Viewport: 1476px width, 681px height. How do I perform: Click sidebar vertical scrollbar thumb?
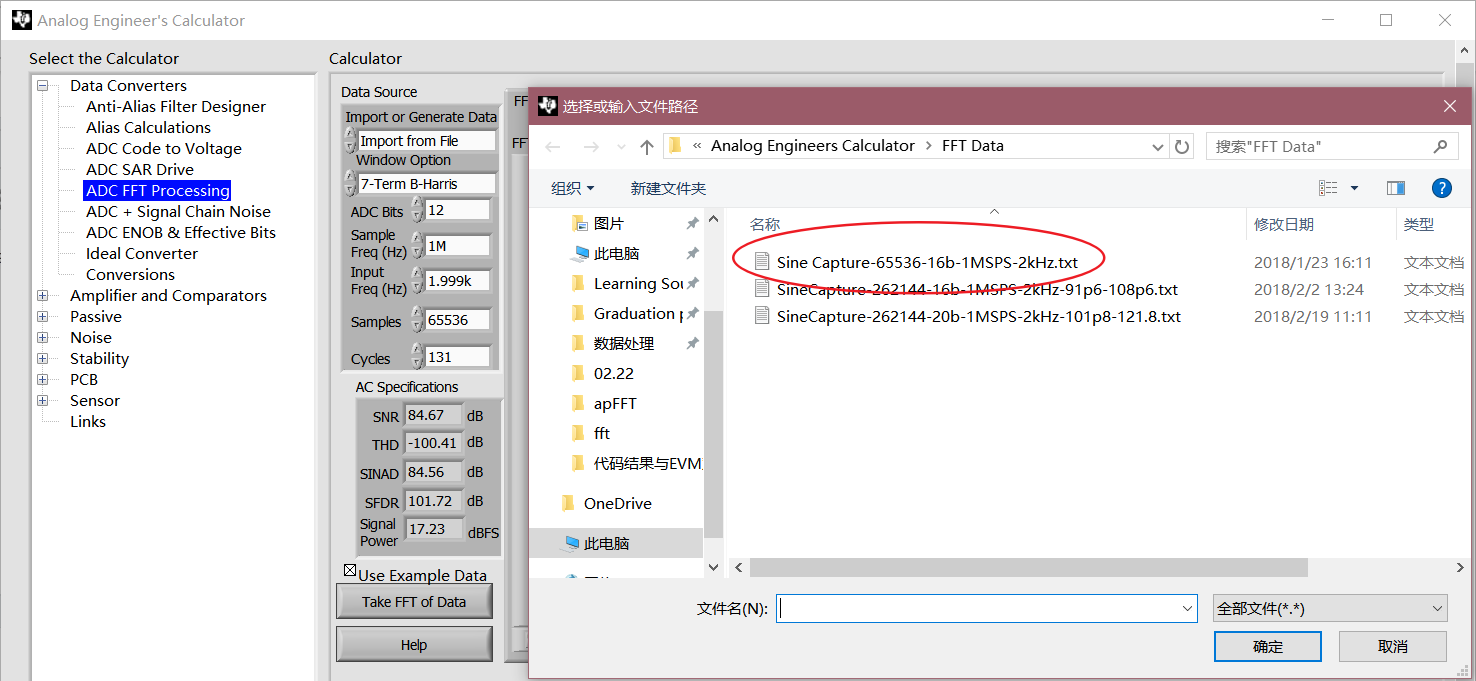[713, 425]
